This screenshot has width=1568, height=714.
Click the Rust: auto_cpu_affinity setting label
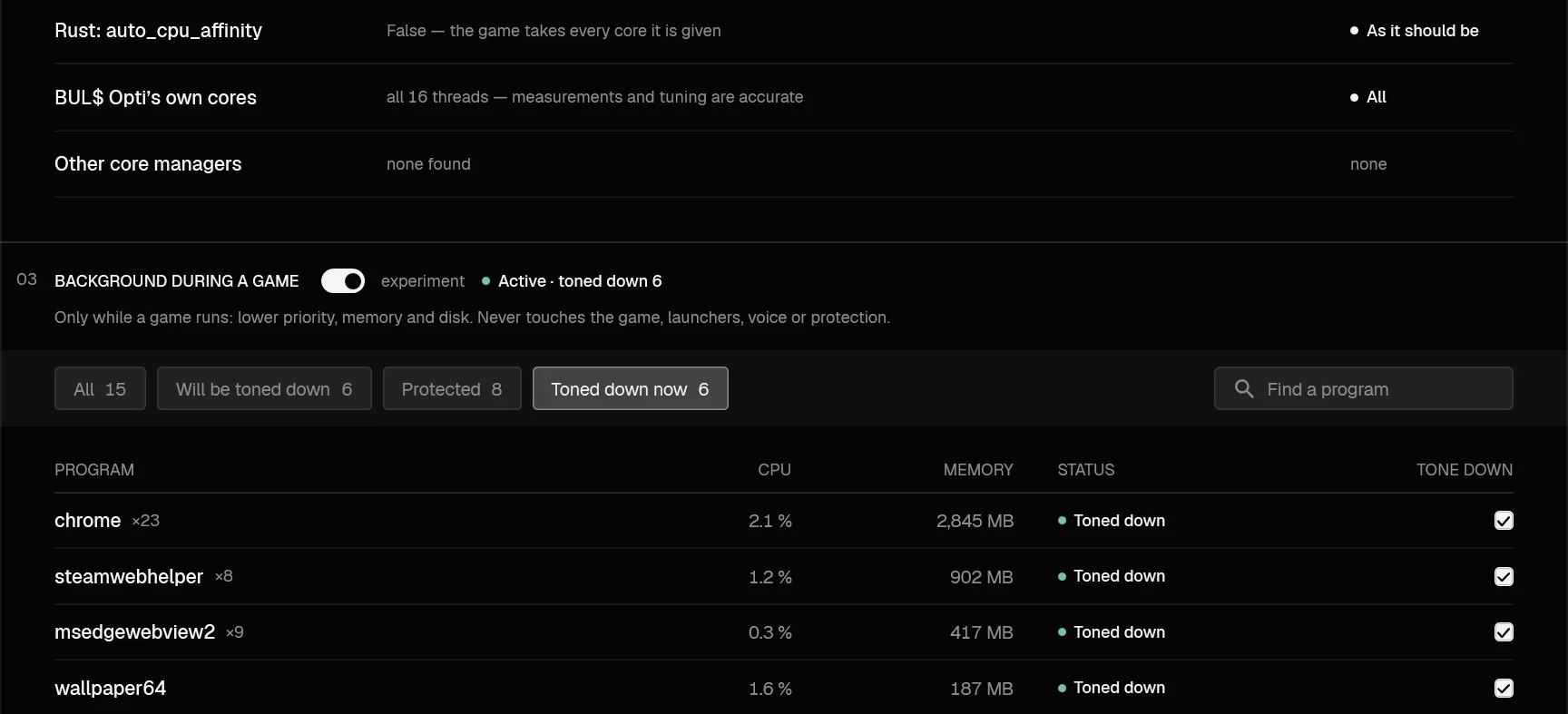click(x=158, y=31)
